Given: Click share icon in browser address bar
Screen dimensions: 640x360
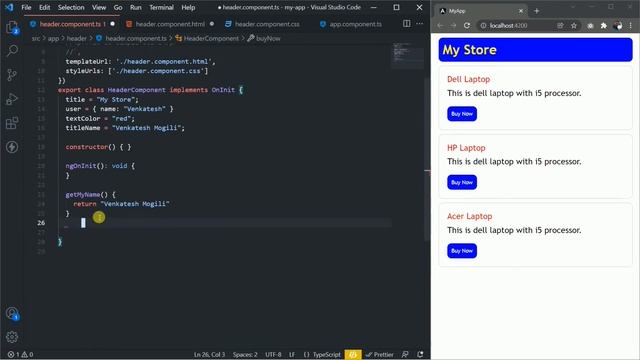Looking at the screenshot, I should click(x=560, y=26).
